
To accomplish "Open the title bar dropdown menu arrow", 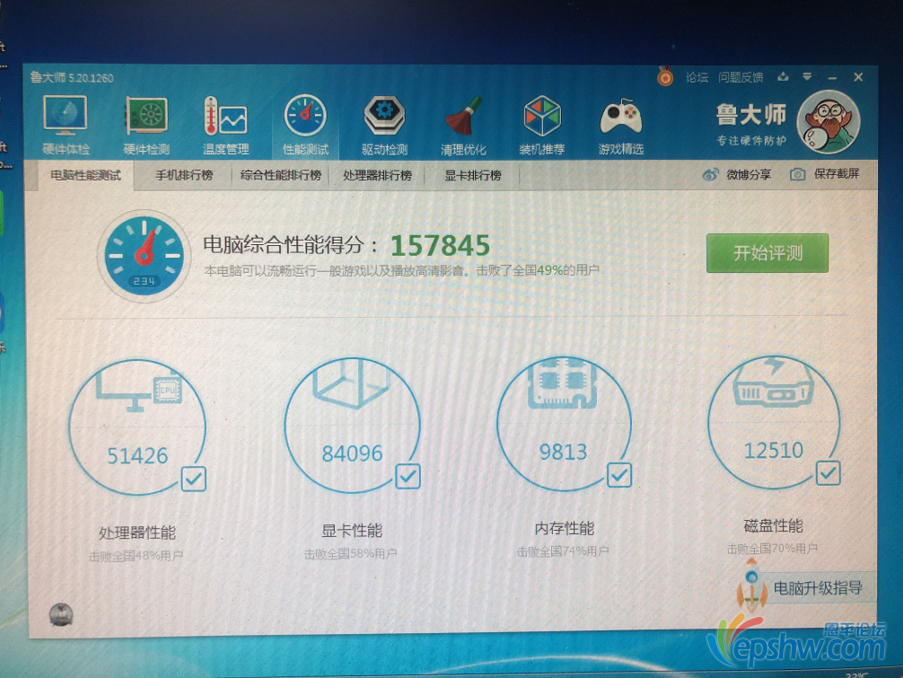I will click(x=807, y=77).
